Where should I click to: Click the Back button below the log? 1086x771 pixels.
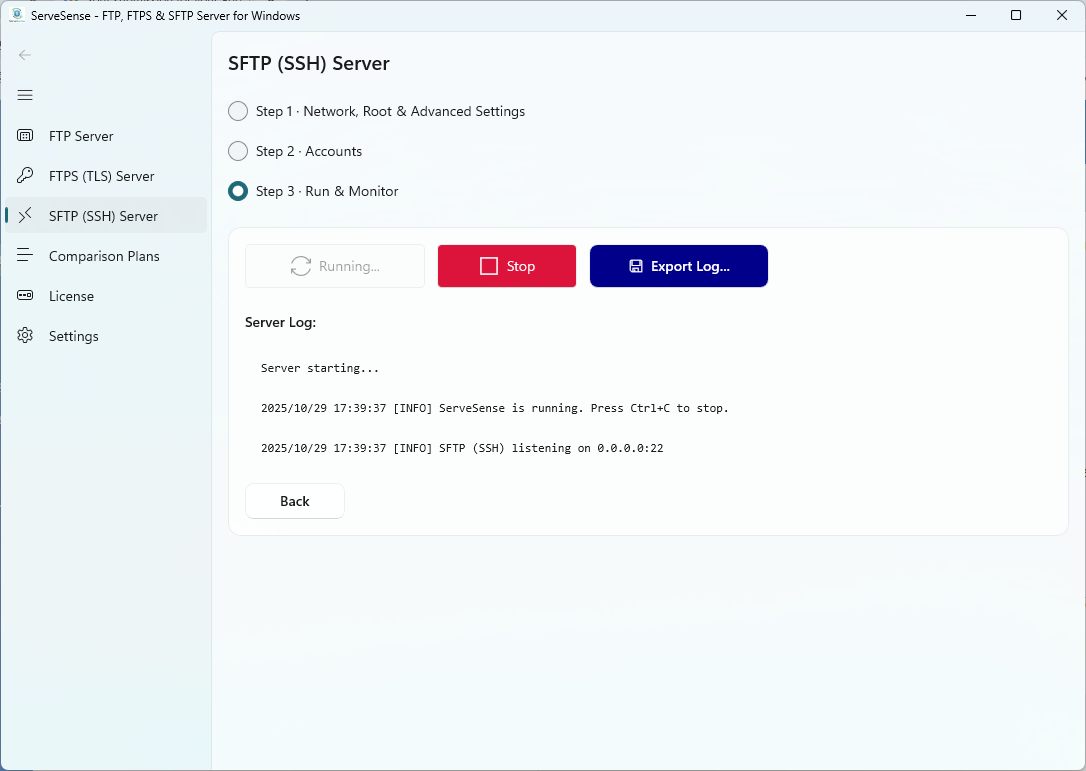tap(294, 501)
